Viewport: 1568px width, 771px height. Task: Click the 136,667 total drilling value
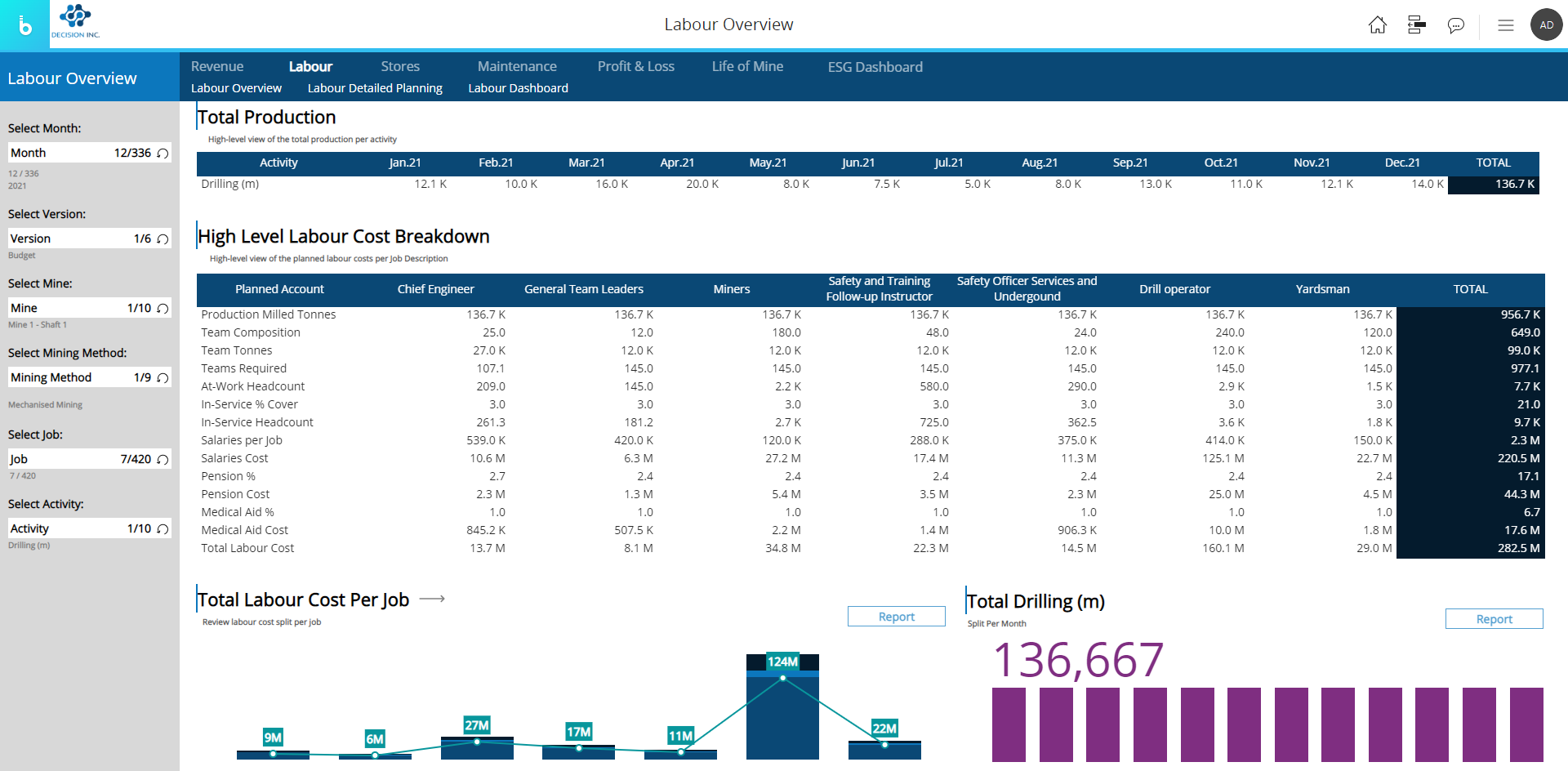point(1078,660)
